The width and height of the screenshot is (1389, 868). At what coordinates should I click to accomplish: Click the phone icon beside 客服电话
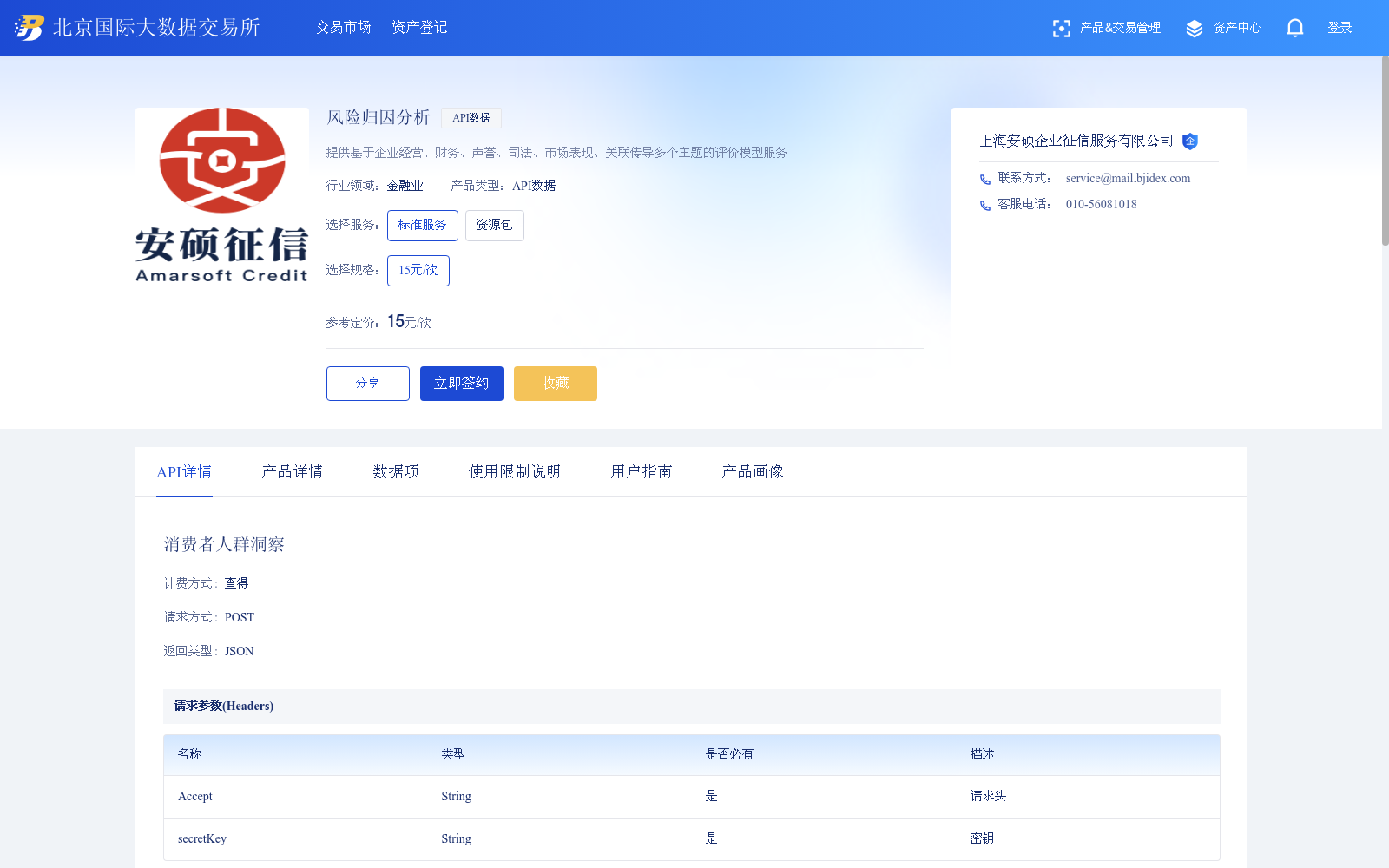985,206
